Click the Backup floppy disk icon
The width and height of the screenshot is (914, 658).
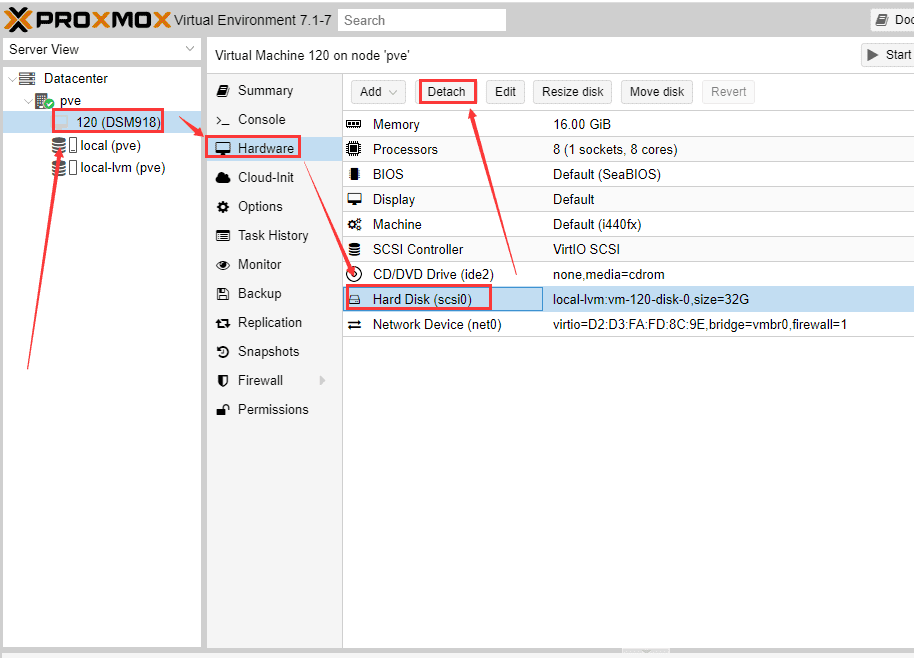point(223,294)
